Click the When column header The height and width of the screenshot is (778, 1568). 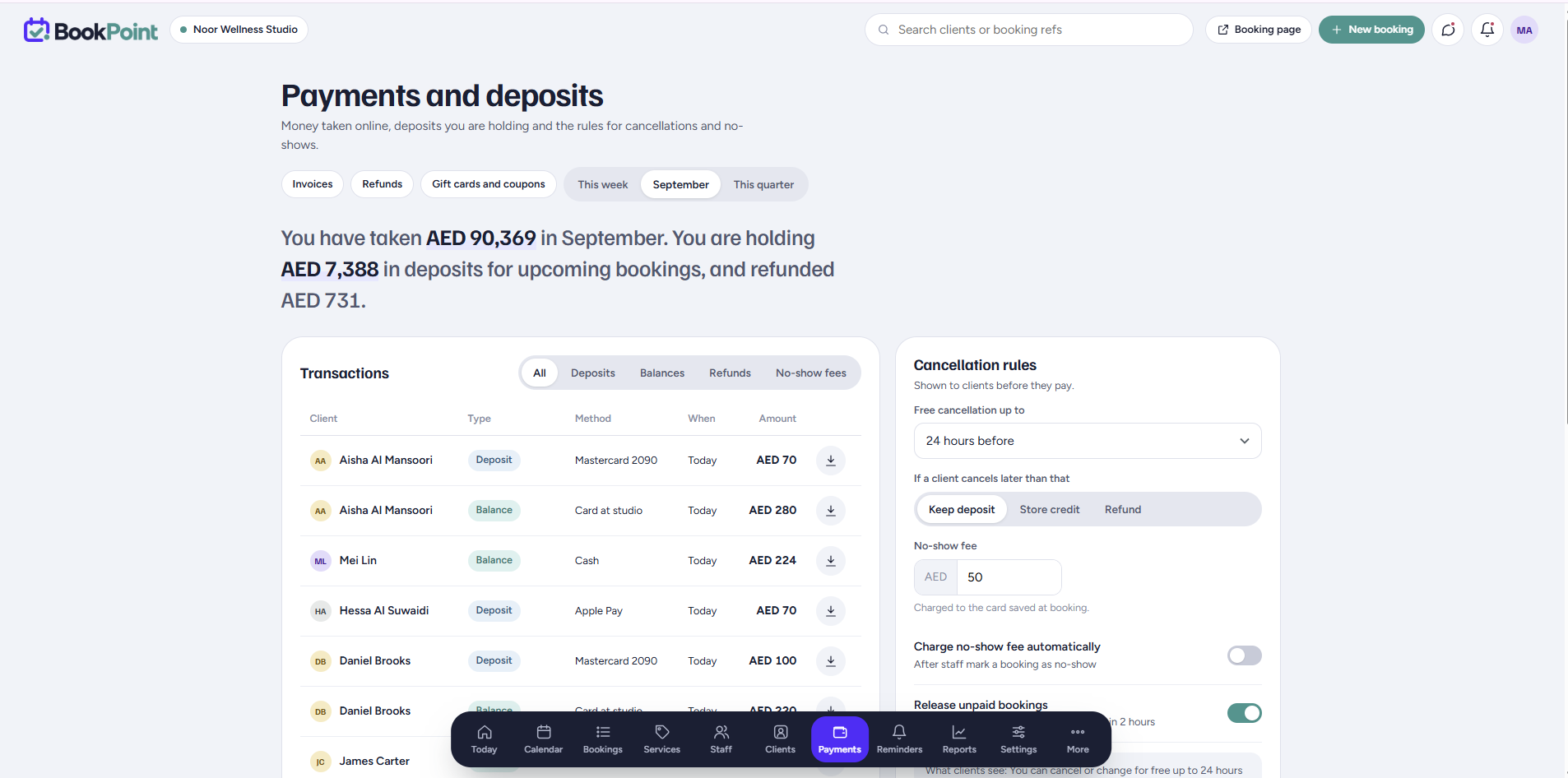pyautogui.click(x=702, y=419)
